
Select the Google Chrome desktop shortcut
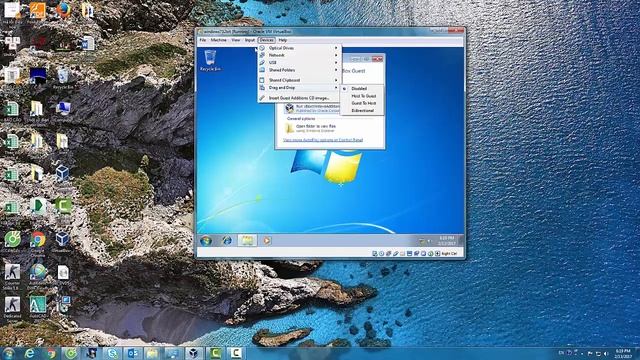[38, 243]
